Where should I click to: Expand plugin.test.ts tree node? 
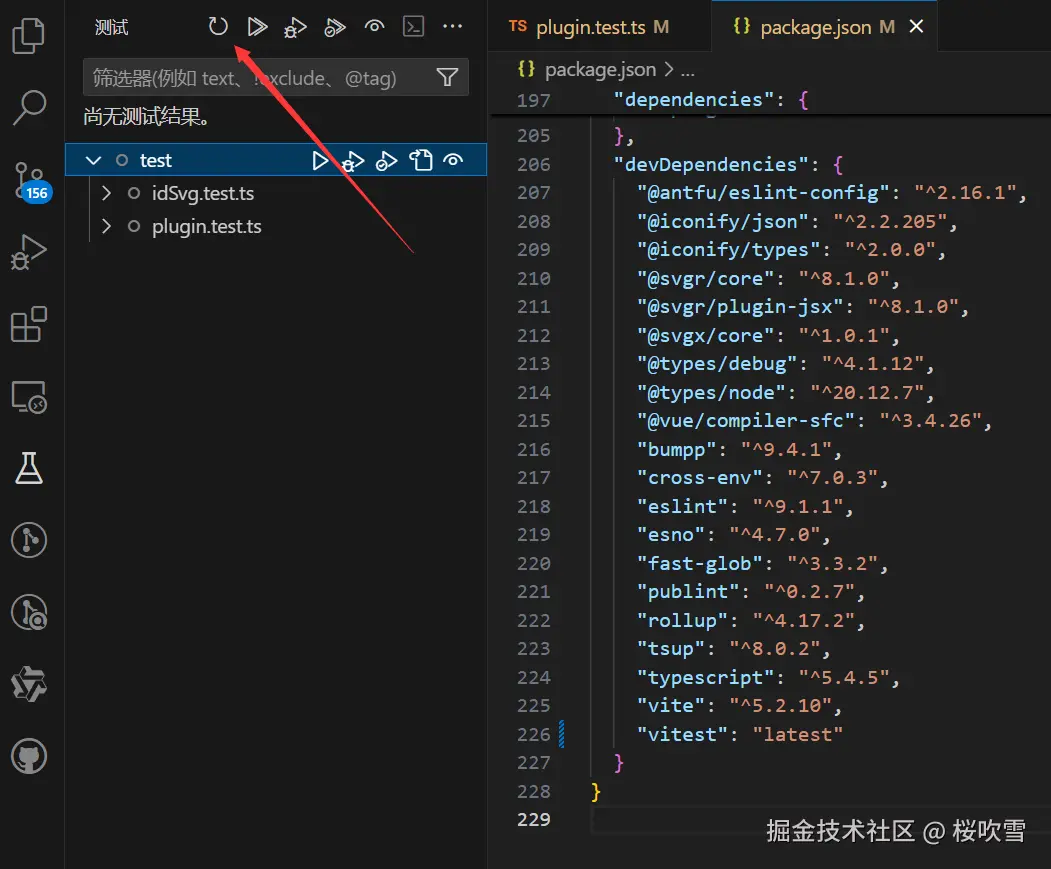tap(106, 226)
